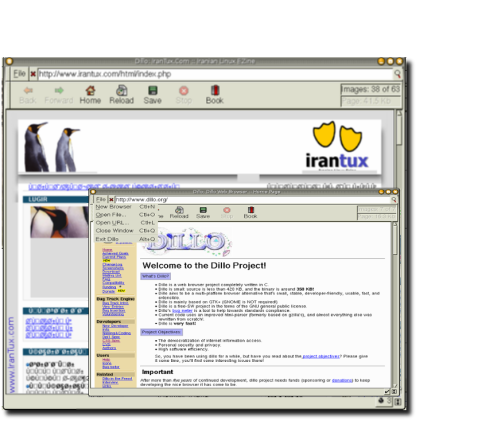The height and width of the screenshot is (421, 482).
Task: Click the bug meter icon in irantux status bar
Action: coord(381,401)
